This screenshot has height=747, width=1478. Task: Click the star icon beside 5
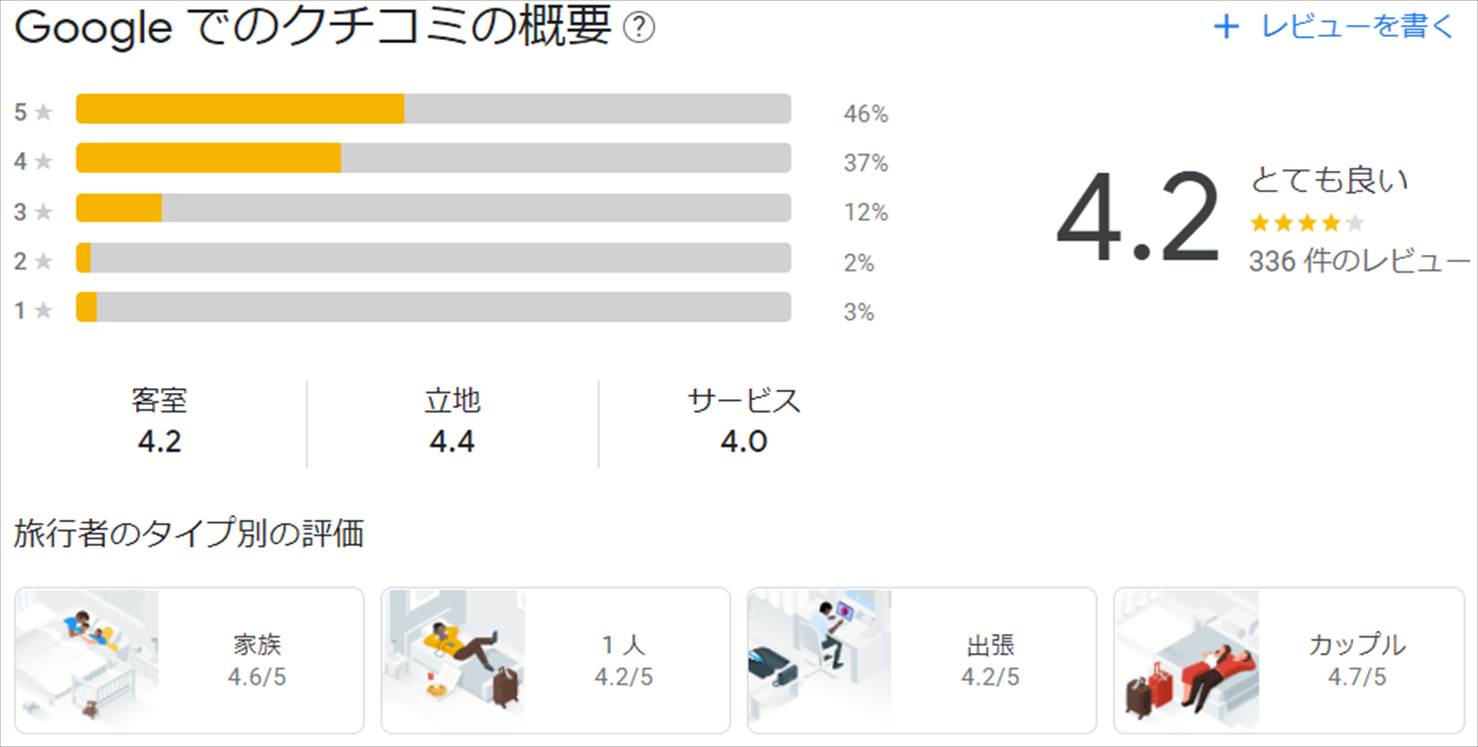click(43, 112)
